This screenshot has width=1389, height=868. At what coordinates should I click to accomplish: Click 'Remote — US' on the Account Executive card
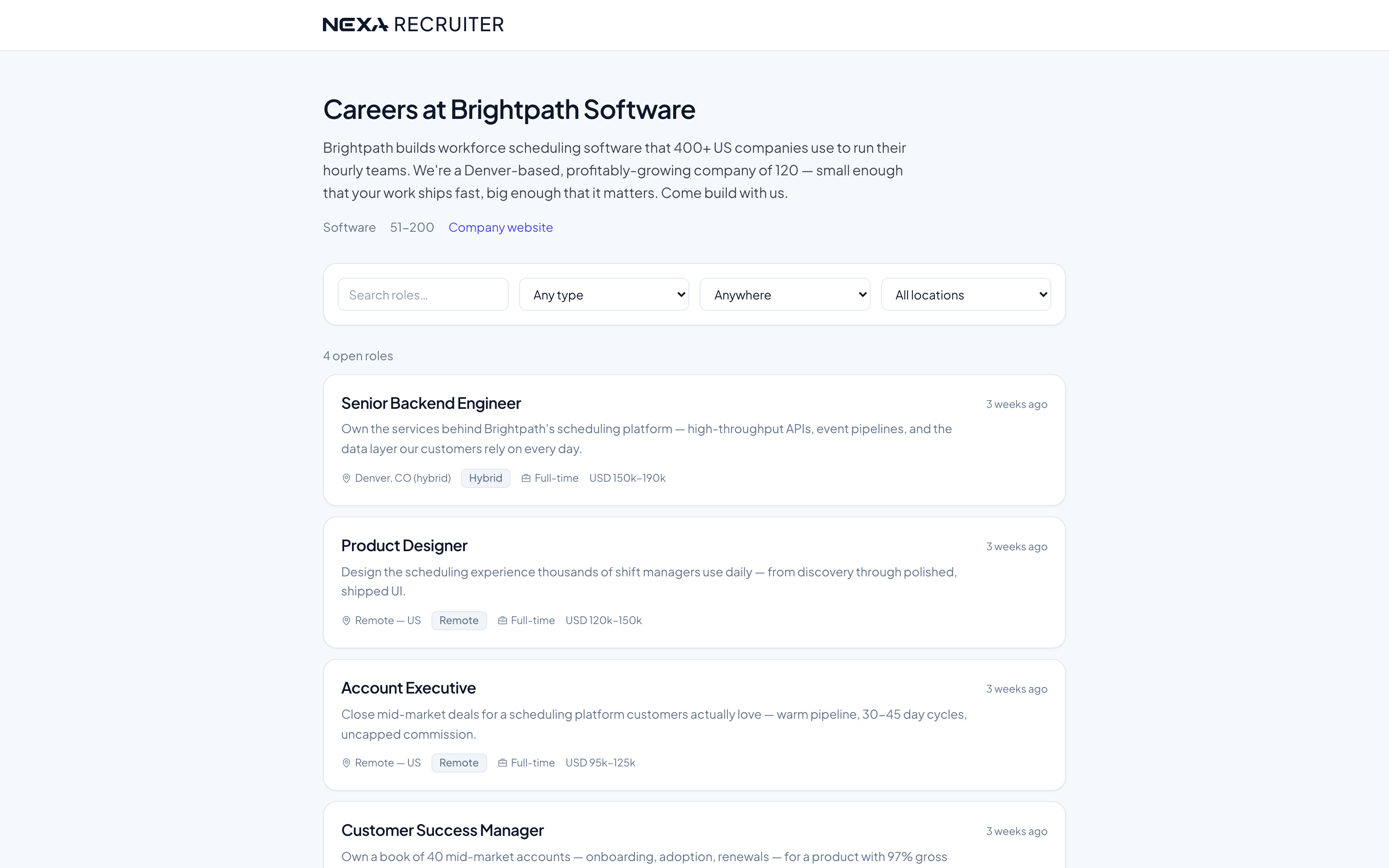tap(388, 763)
